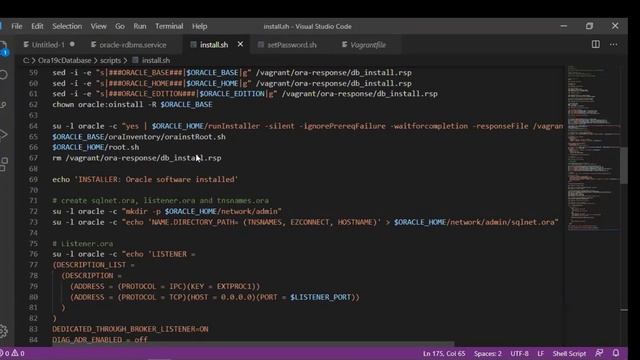Click the scripts breadcrumb folder

[x=110, y=60]
